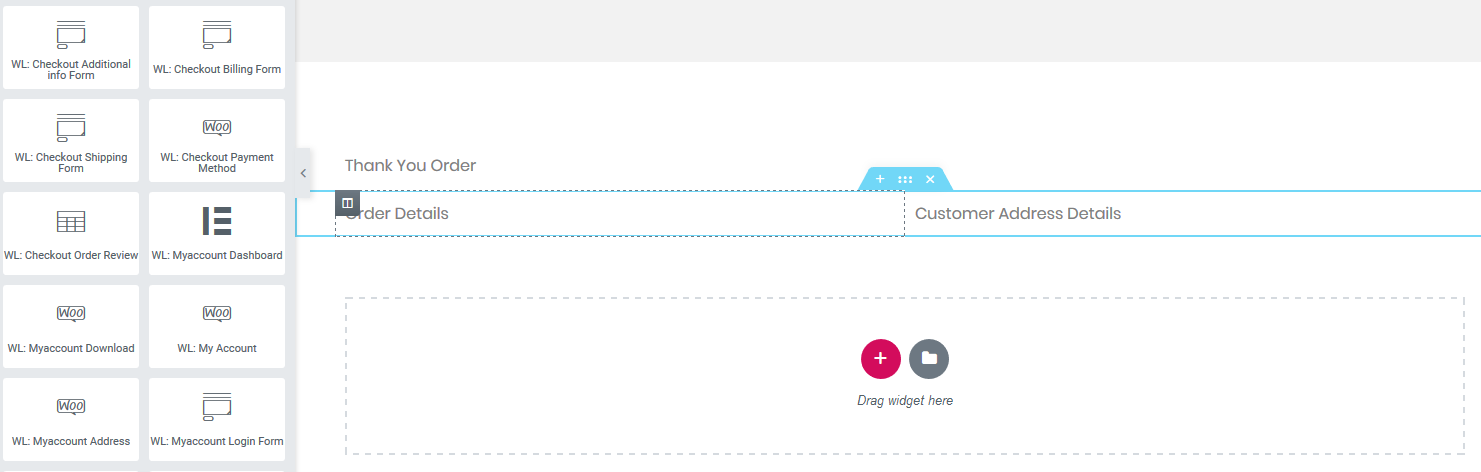Select the Customer Address Details widget

coord(1018,213)
